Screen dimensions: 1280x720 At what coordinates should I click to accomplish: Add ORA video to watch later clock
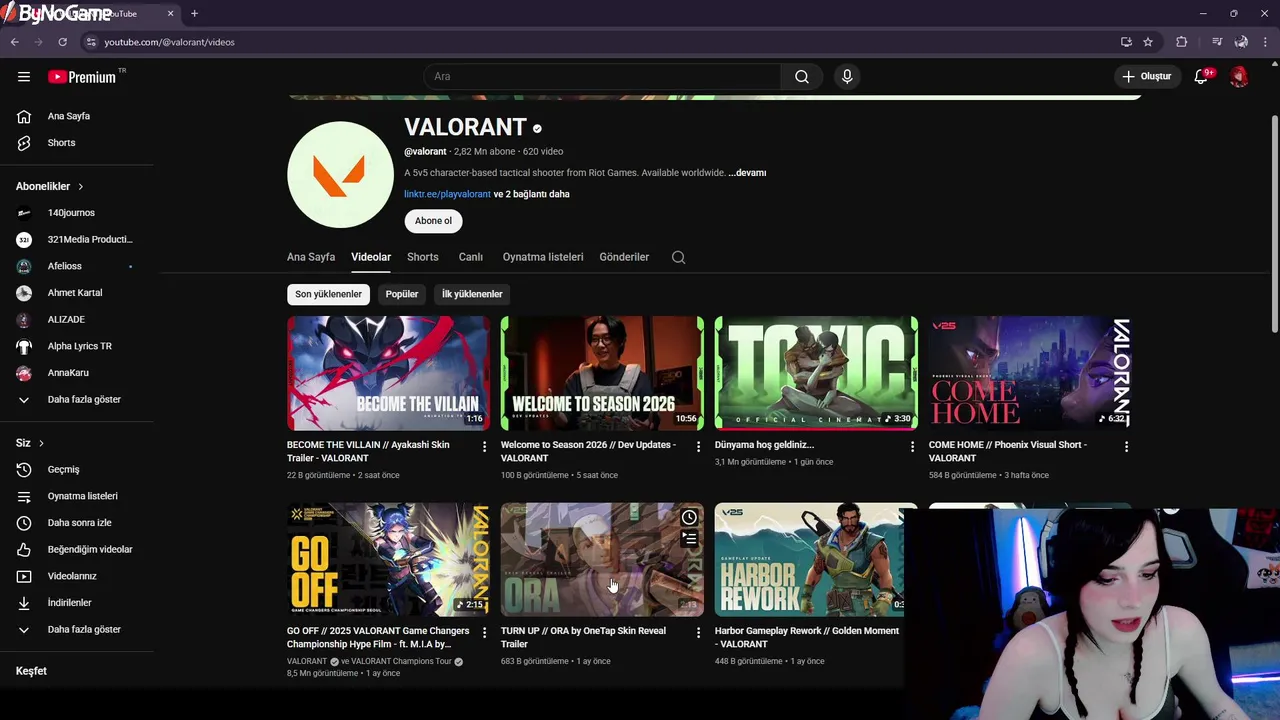[x=689, y=518]
